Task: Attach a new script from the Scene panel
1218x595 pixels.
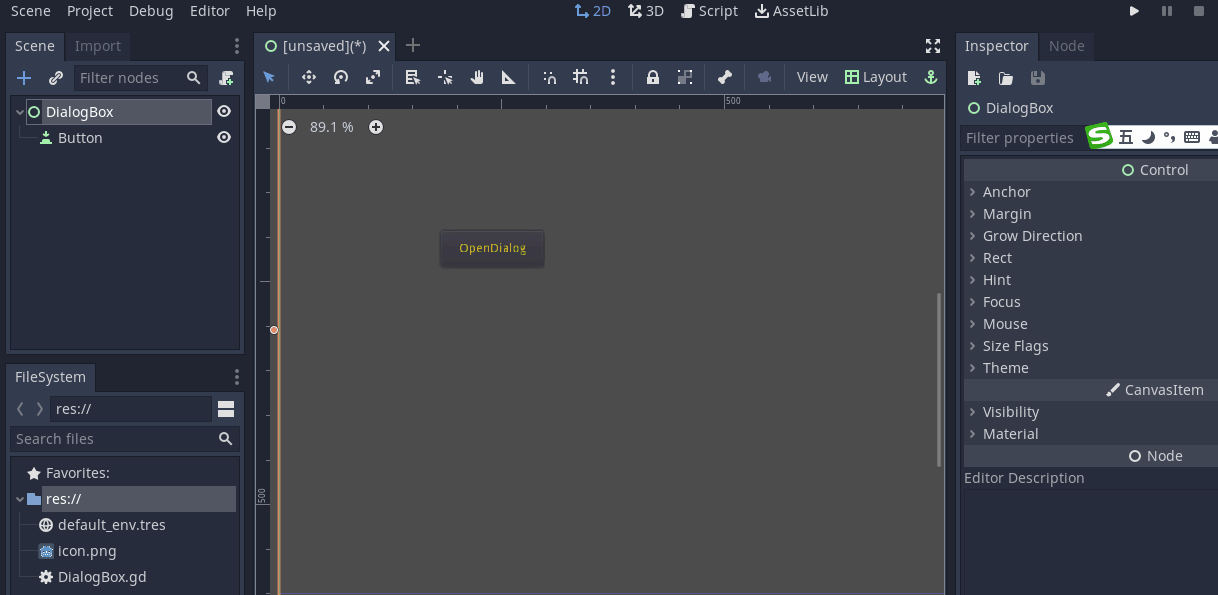Action: [226, 77]
